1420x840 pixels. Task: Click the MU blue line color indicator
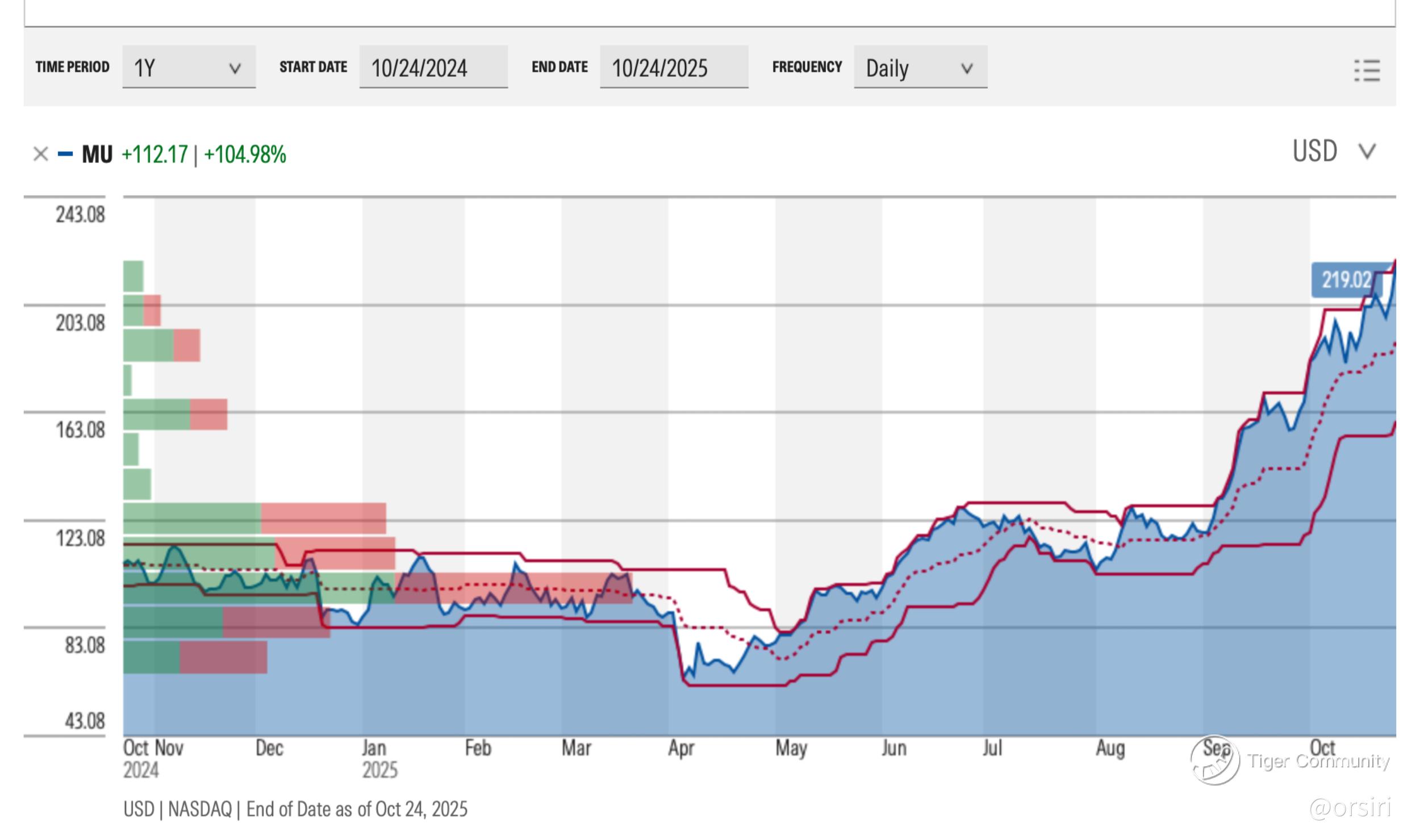point(65,154)
